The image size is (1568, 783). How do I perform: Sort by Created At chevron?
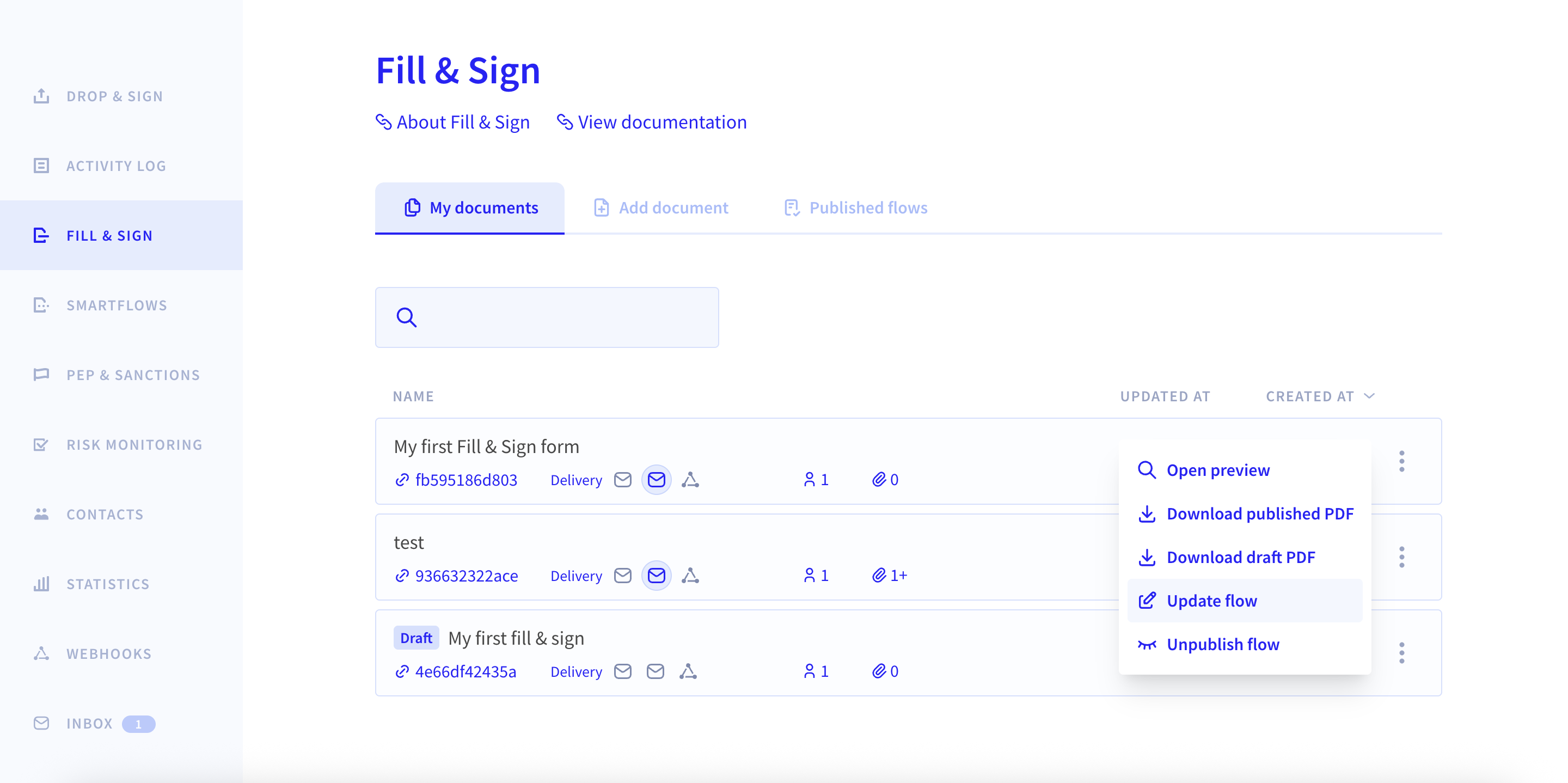point(1370,396)
